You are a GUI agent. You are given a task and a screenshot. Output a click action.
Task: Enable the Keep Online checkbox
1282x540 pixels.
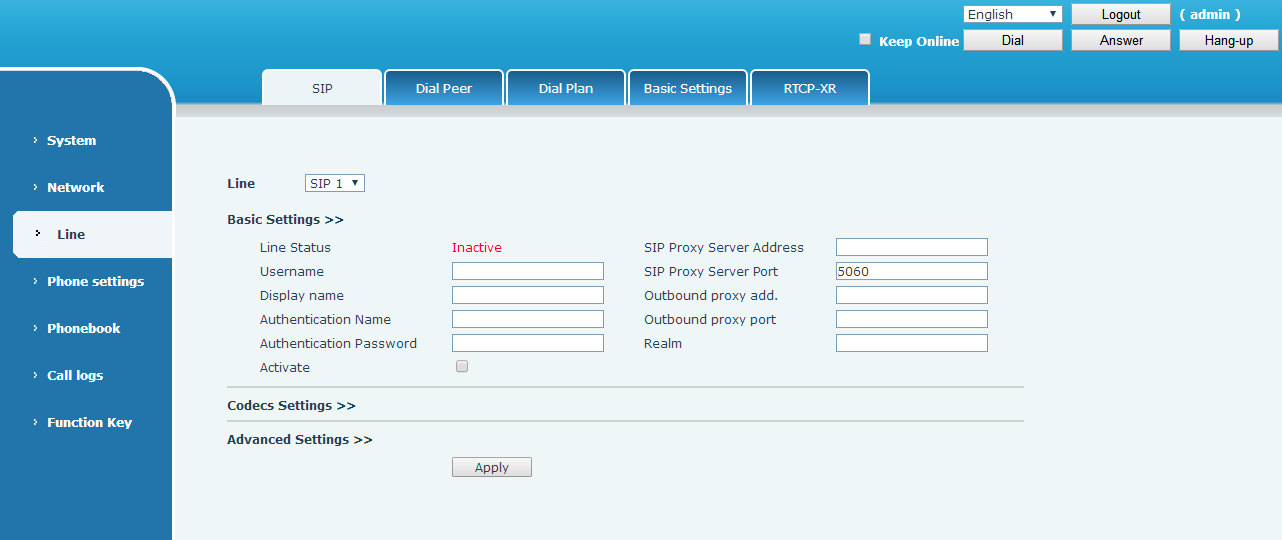865,40
